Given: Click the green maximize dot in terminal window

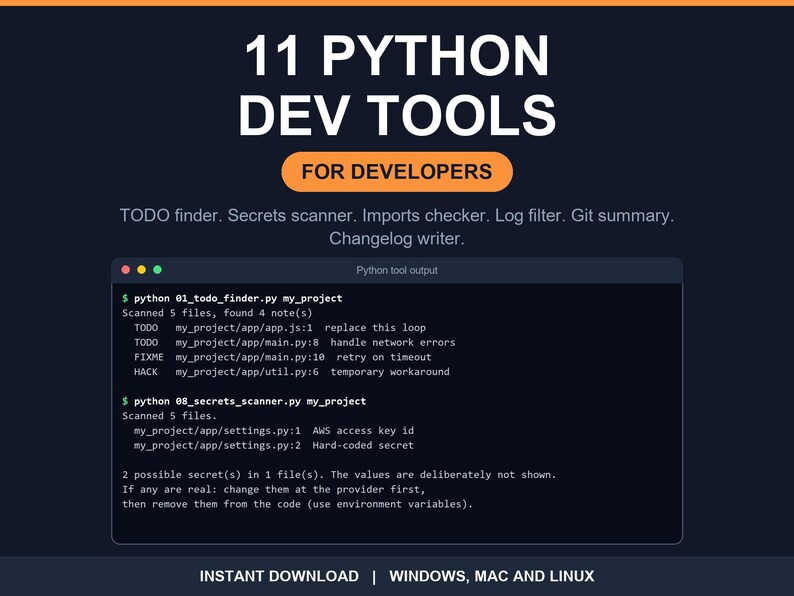Looking at the screenshot, I should click(x=157, y=269).
